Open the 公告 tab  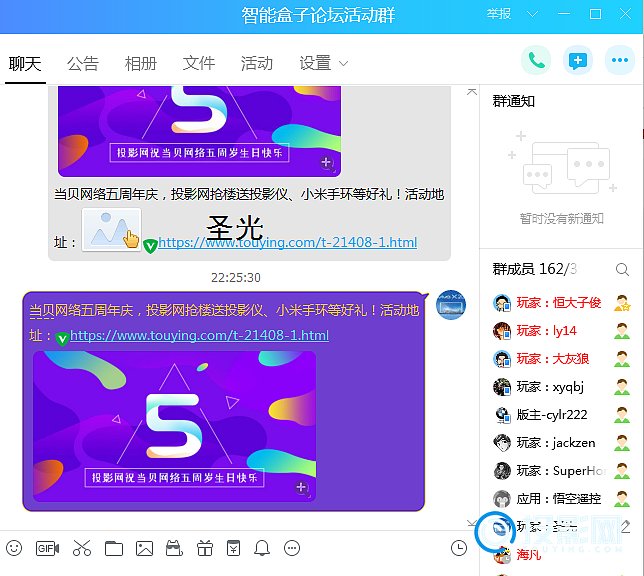[x=83, y=64]
